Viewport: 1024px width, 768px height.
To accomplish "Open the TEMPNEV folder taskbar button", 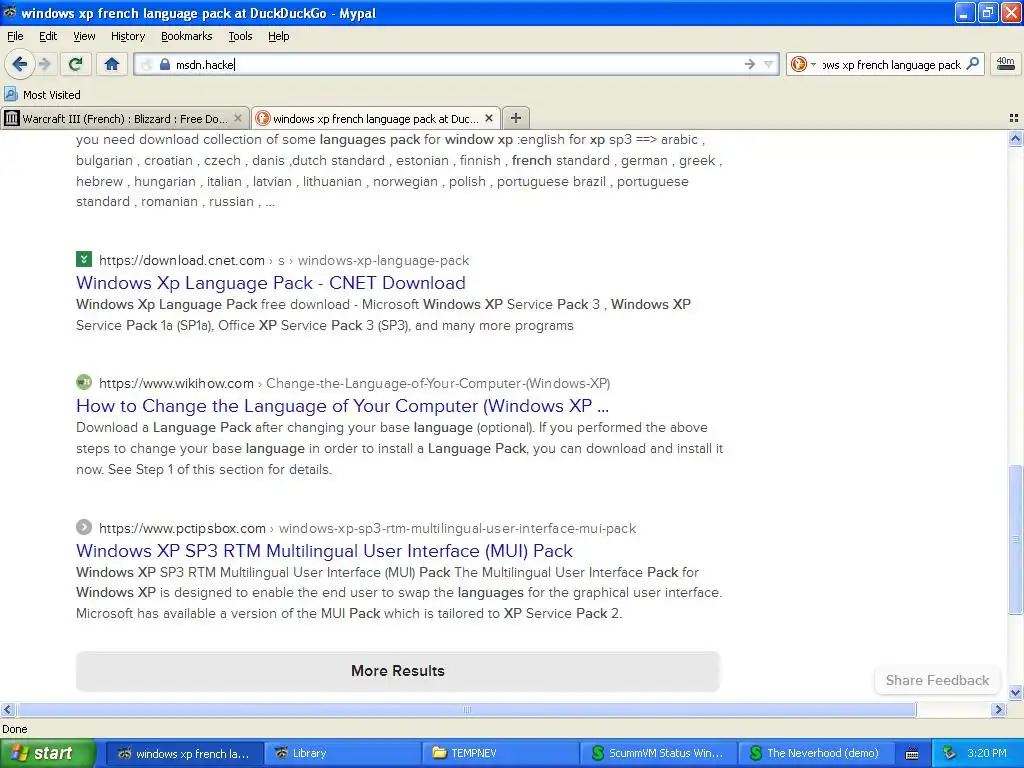I will click(x=500, y=753).
